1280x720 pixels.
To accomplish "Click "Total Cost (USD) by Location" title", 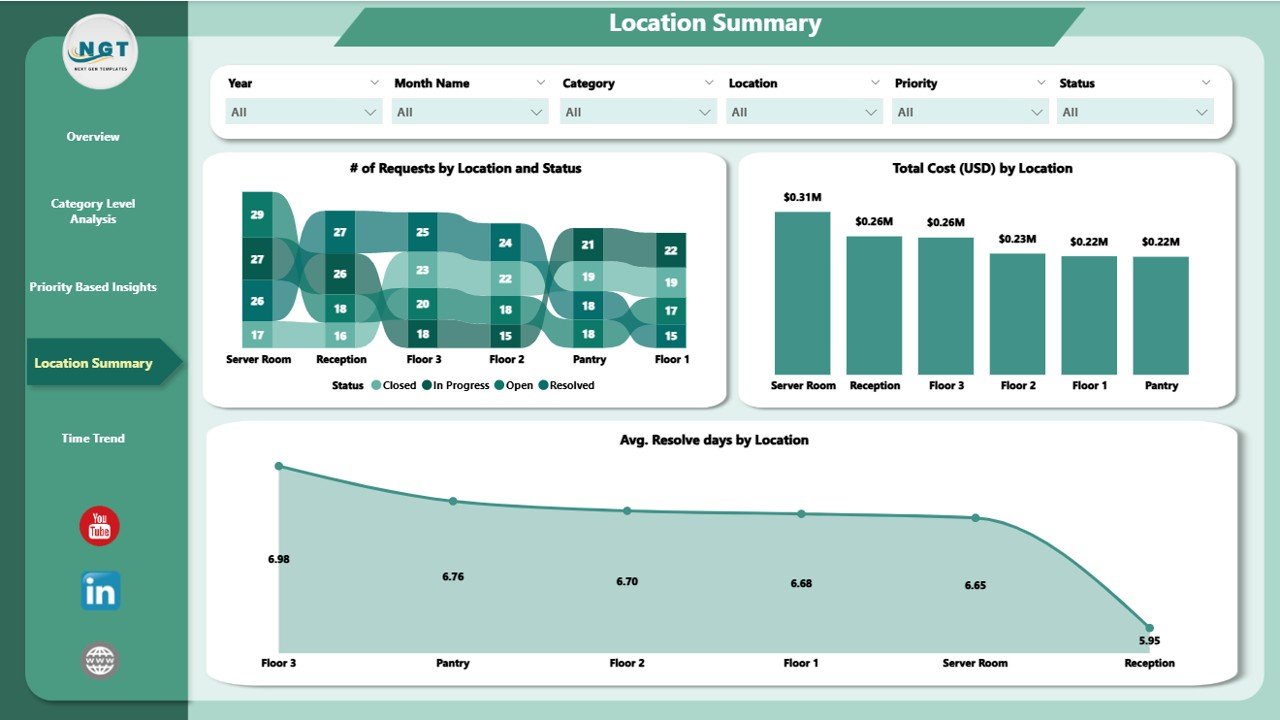I will 982,169.
